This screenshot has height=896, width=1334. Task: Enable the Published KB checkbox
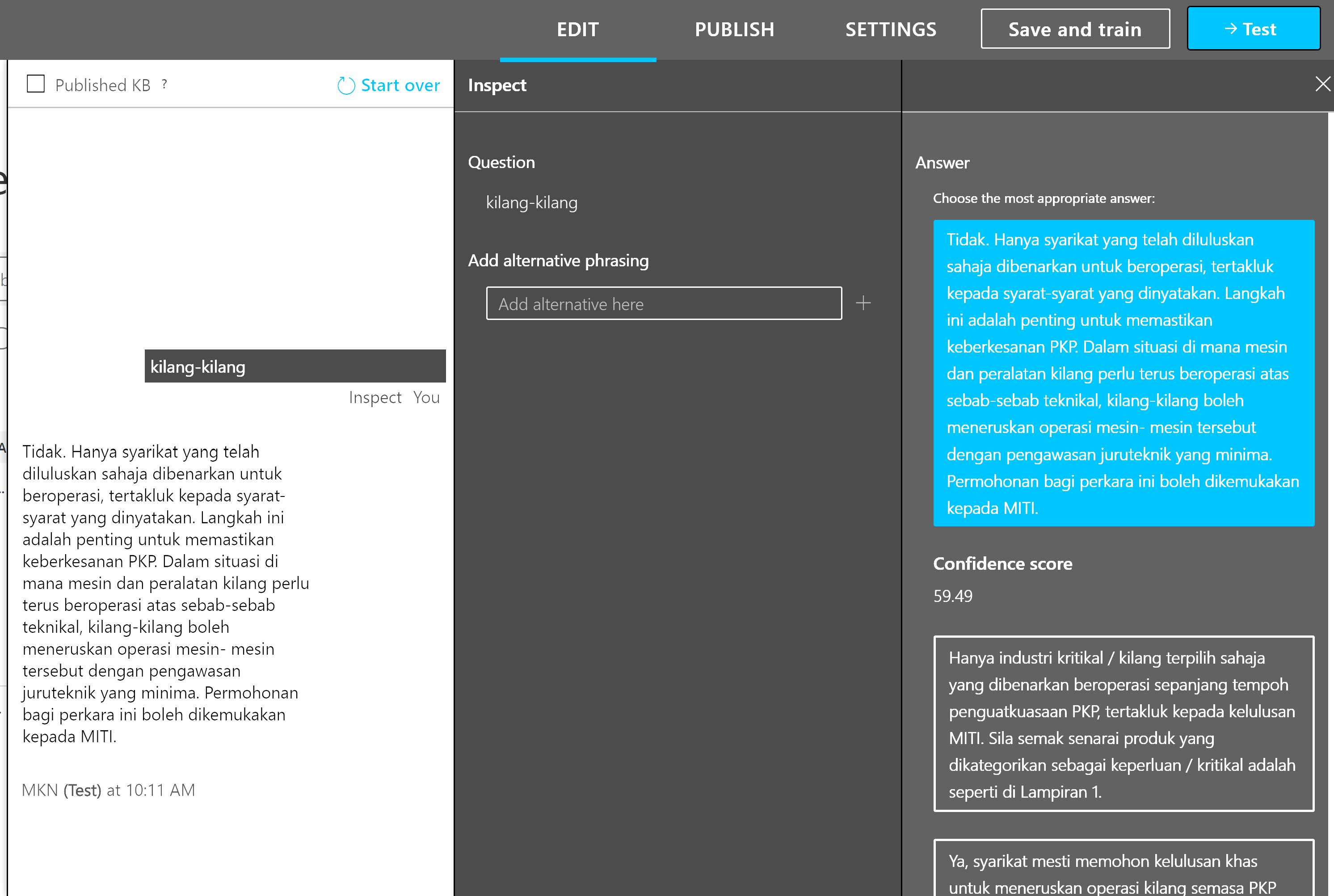[36, 84]
